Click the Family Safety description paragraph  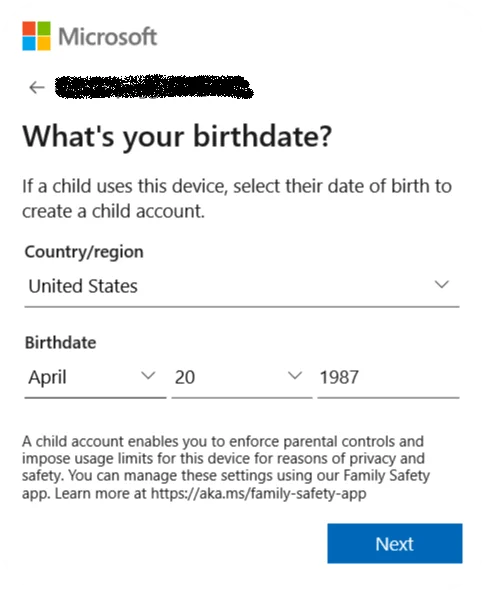tap(226, 467)
